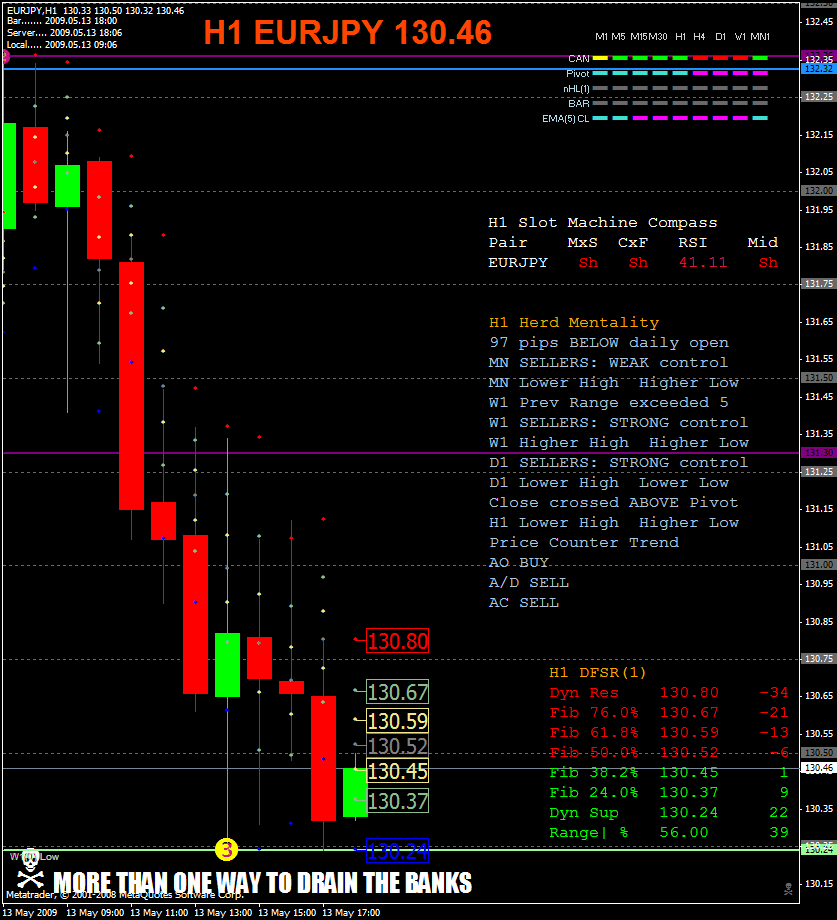This screenshot has height=920, width=837.
Task: Click the RSI value 41.11
Action: 703,262
